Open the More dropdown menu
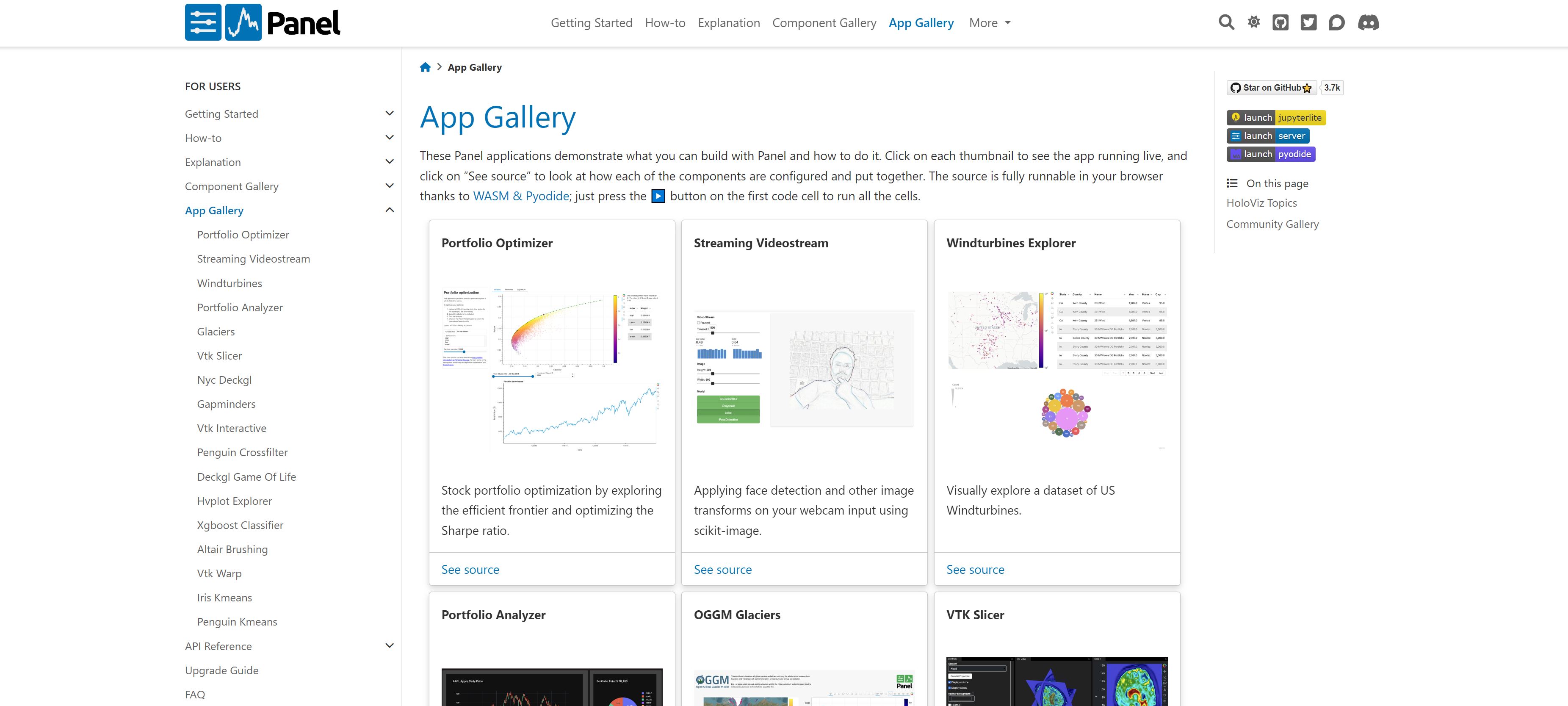Image resolution: width=1568 pixels, height=706 pixels. [x=990, y=23]
